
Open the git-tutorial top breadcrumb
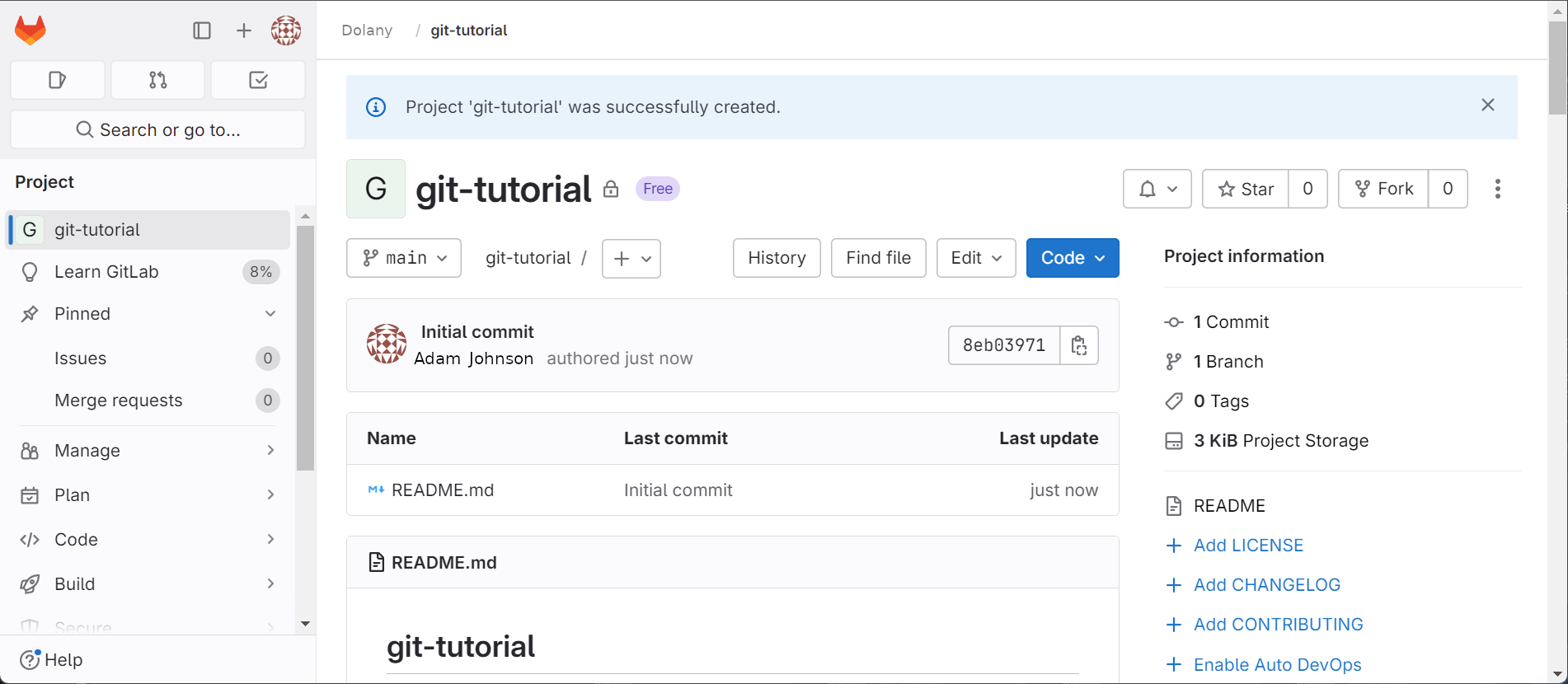(x=469, y=30)
